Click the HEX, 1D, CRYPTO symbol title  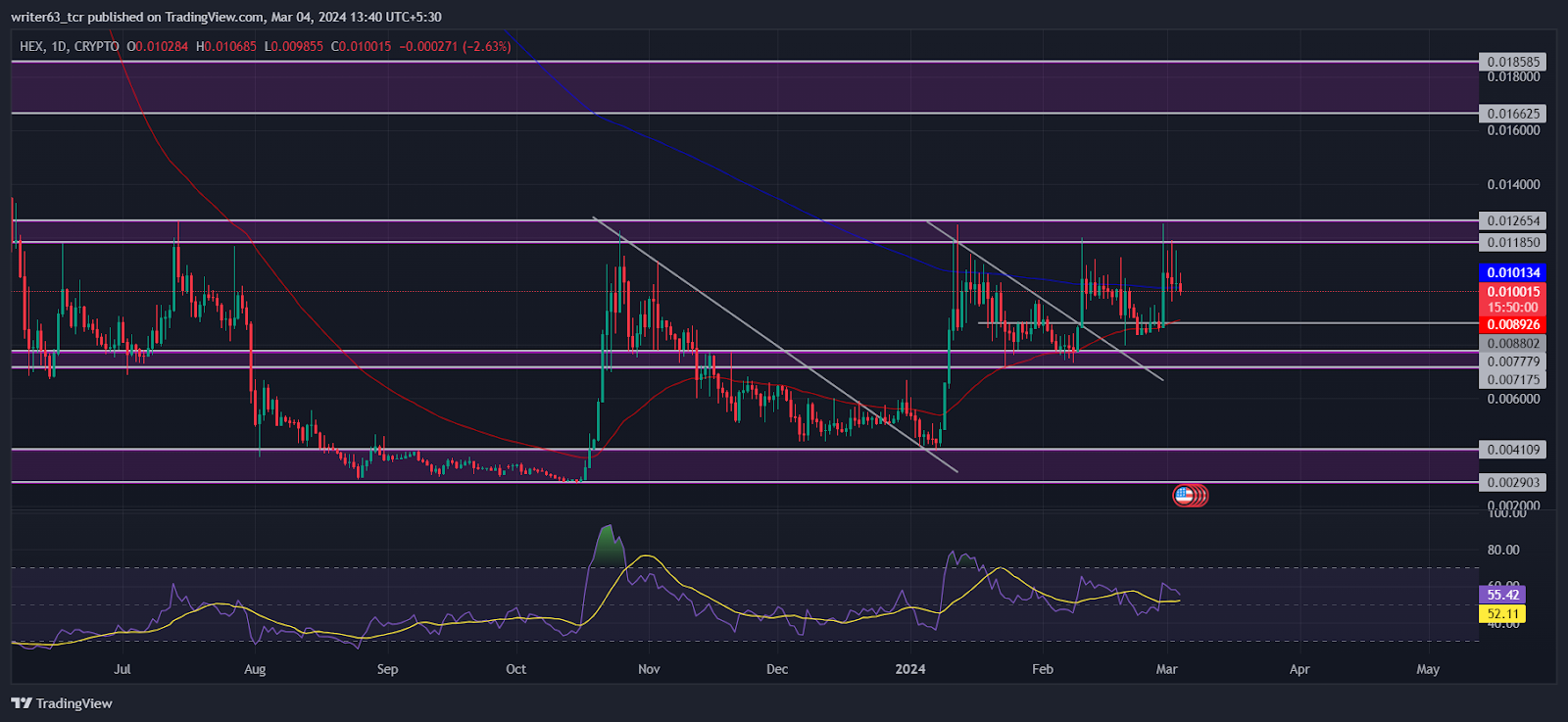click(x=70, y=46)
